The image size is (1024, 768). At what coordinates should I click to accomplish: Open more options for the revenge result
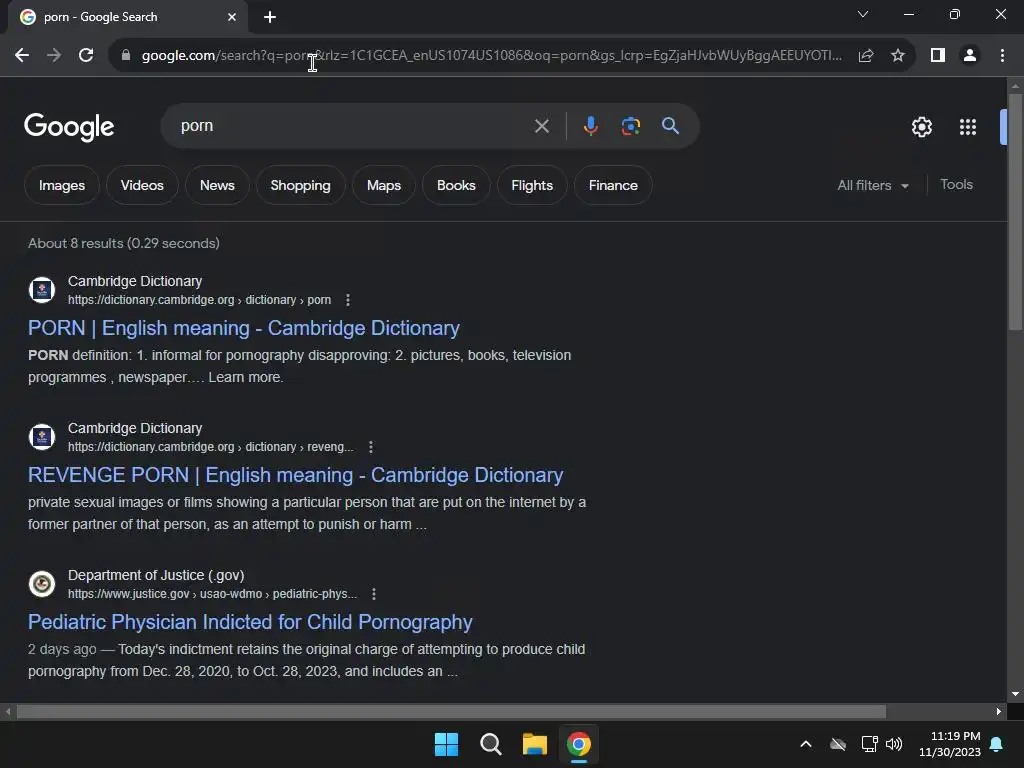(370, 447)
